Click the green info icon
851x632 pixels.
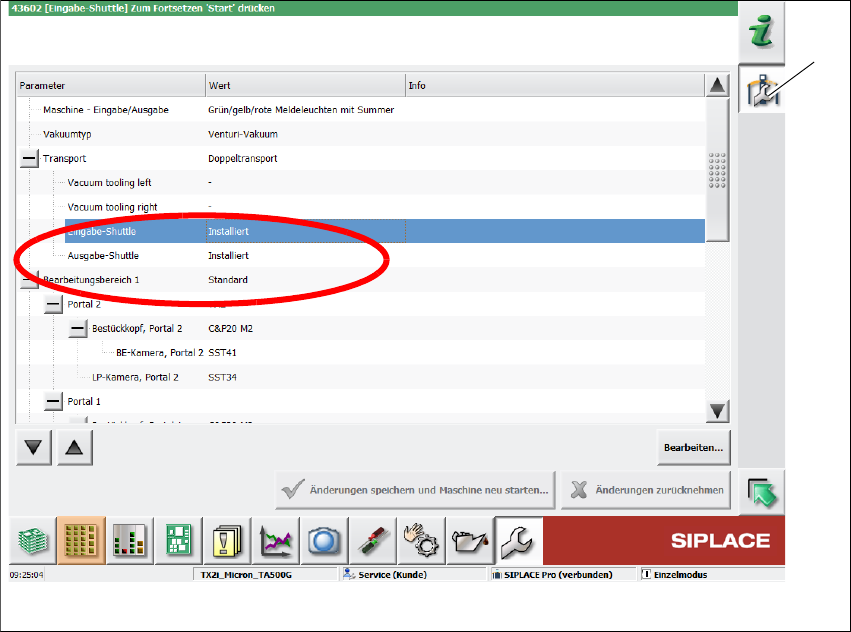coord(761,31)
